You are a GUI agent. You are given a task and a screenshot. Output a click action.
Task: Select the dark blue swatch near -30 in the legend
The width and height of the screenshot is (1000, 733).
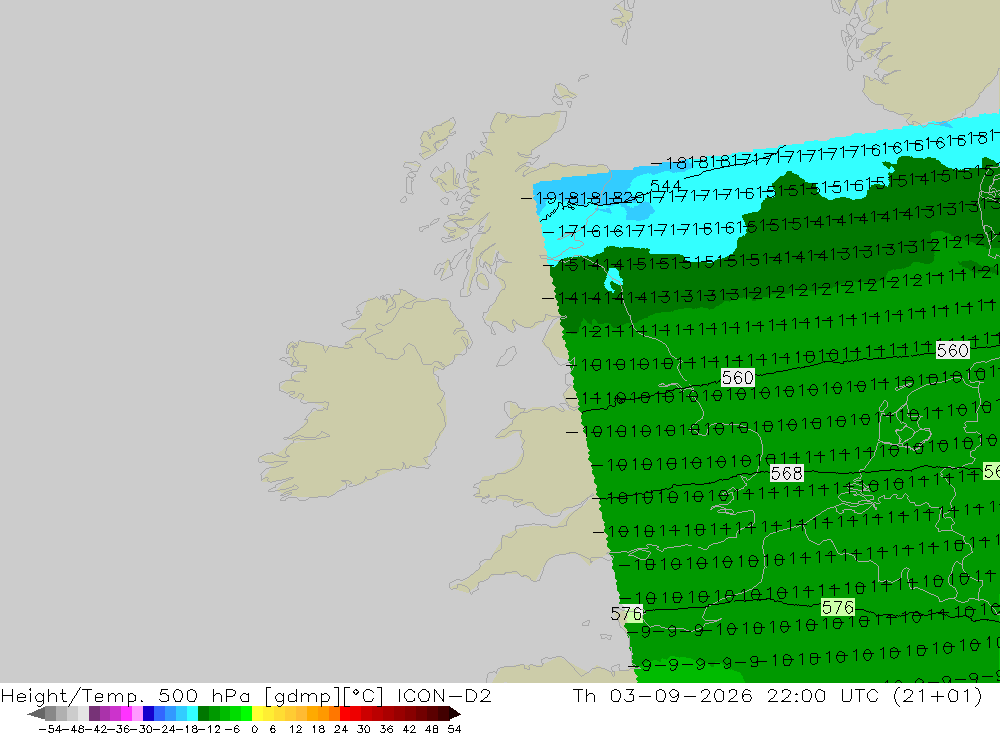click(x=149, y=713)
